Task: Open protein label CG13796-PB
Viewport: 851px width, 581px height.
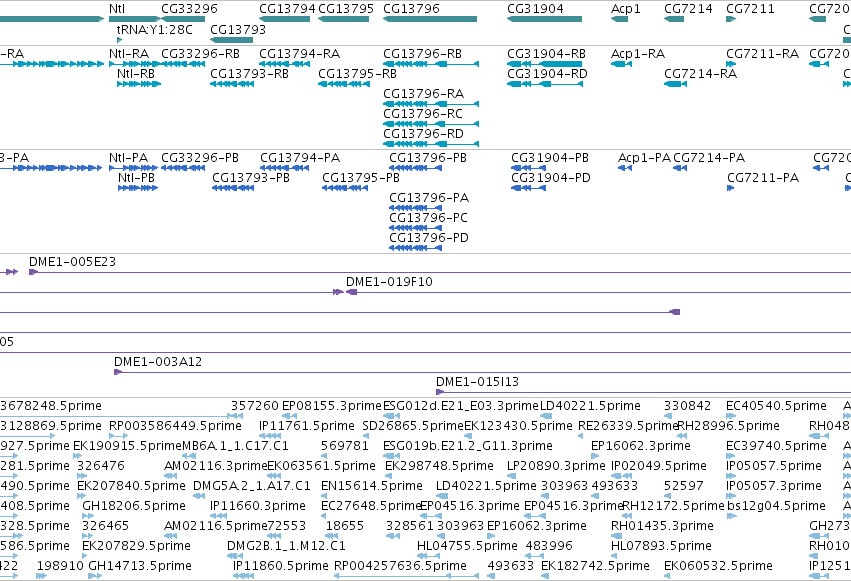Action: point(428,158)
